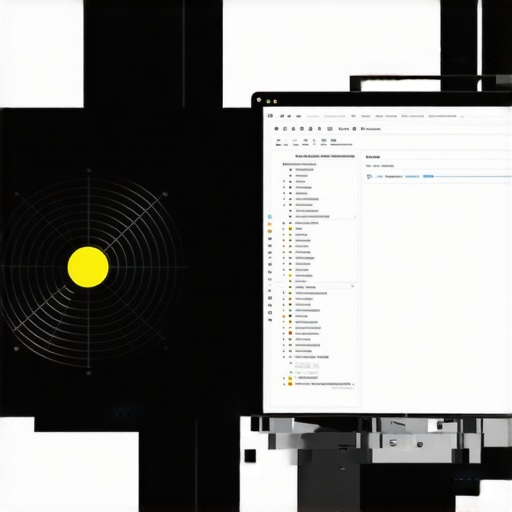Click the yellow folder icon near the tree bottom

(290, 378)
